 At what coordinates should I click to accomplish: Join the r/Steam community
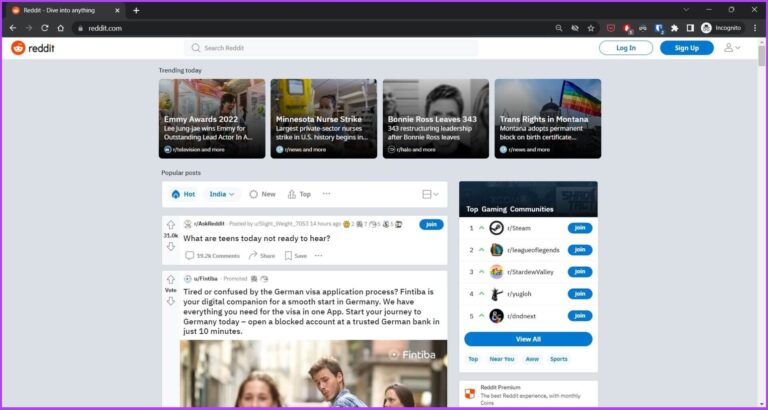tap(580, 228)
